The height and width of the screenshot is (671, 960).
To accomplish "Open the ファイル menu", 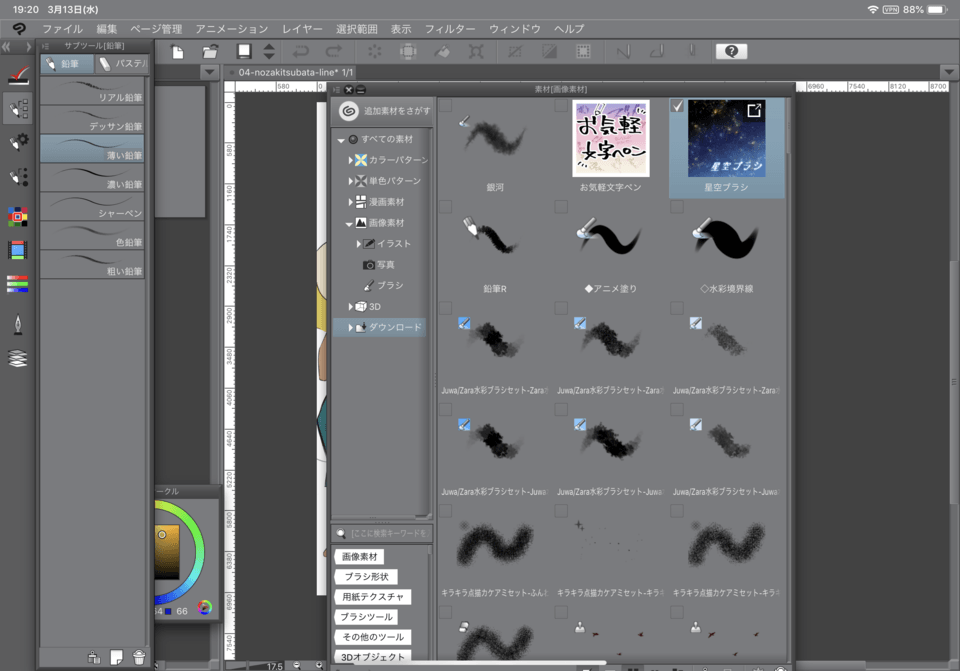I will (x=62, y=29).
